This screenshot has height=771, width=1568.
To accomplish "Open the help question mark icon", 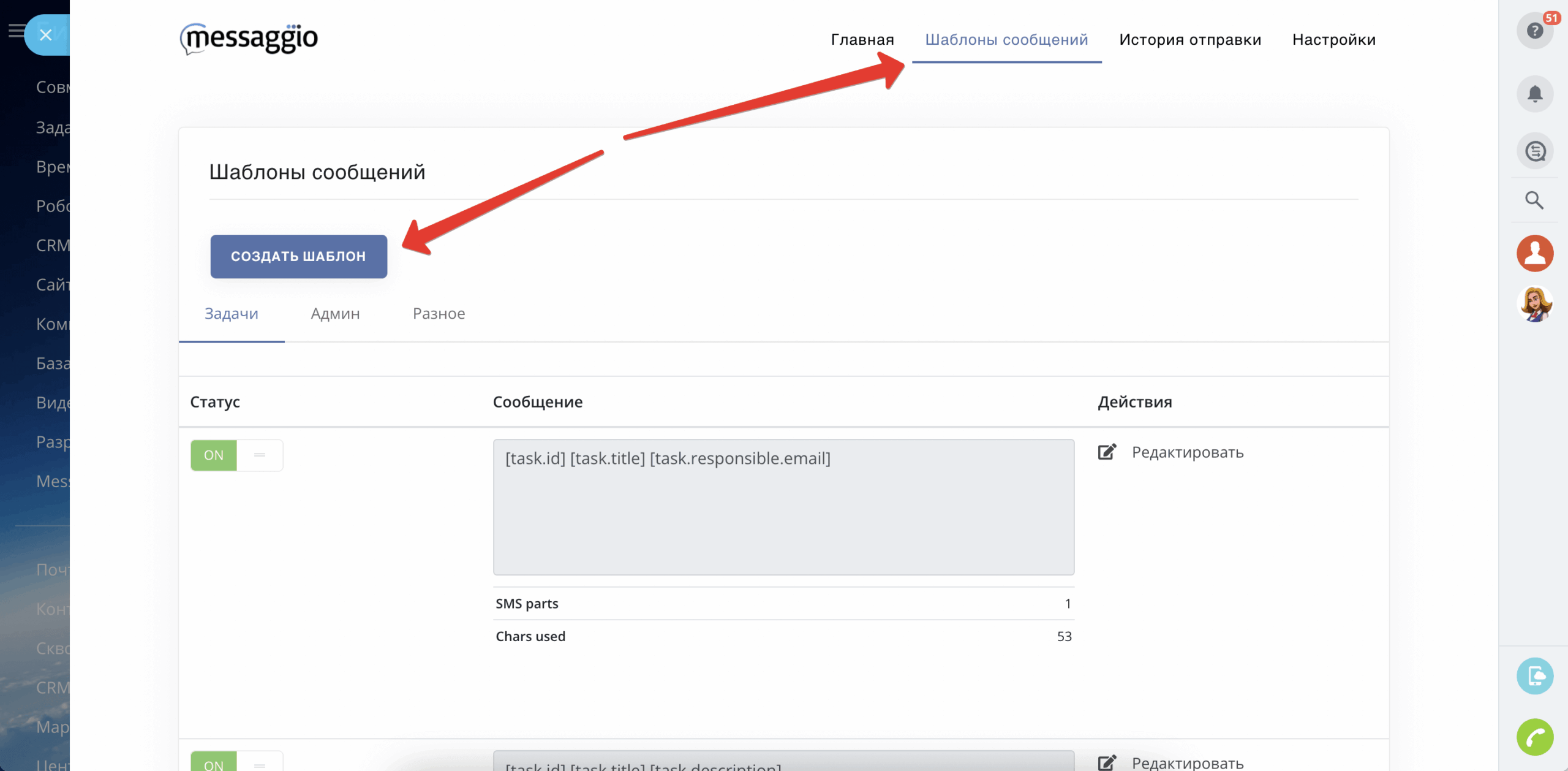I will click(x=1534, y=31).
